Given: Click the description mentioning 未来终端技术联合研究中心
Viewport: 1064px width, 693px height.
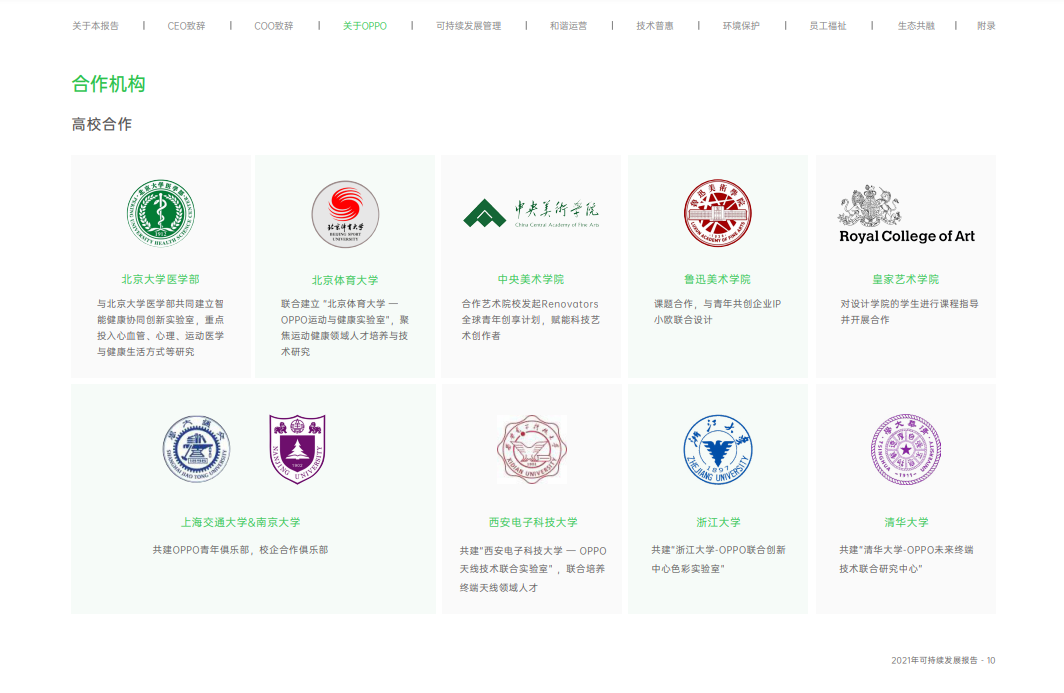Looking at the screenshot, I should pyautogui.click(x=907, y=559).
